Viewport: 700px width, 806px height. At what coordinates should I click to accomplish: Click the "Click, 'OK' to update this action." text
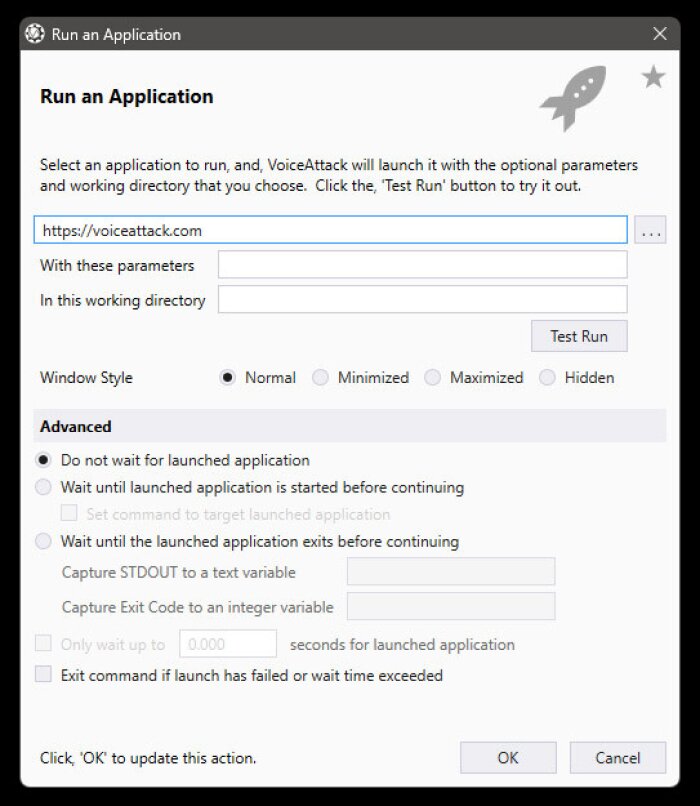pos(148,758)
